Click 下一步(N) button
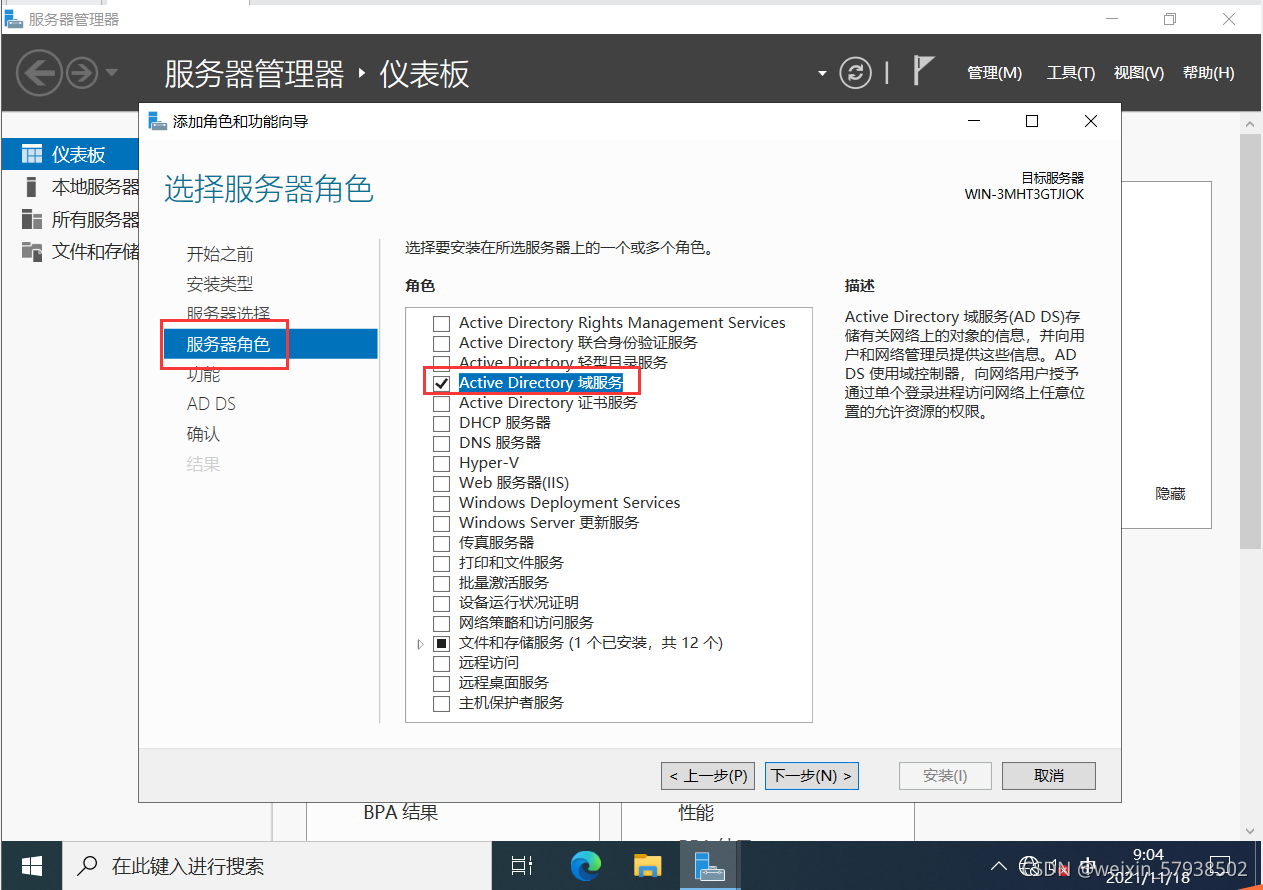The height and width of the screenshot is (890, 1263). 812,776
